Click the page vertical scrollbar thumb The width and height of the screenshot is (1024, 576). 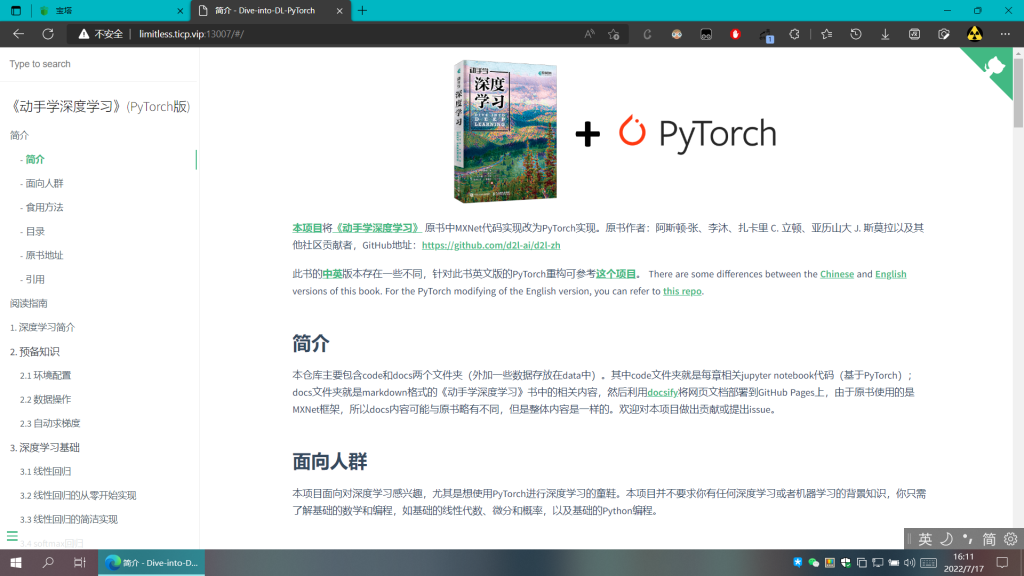tap(1018, 92)
